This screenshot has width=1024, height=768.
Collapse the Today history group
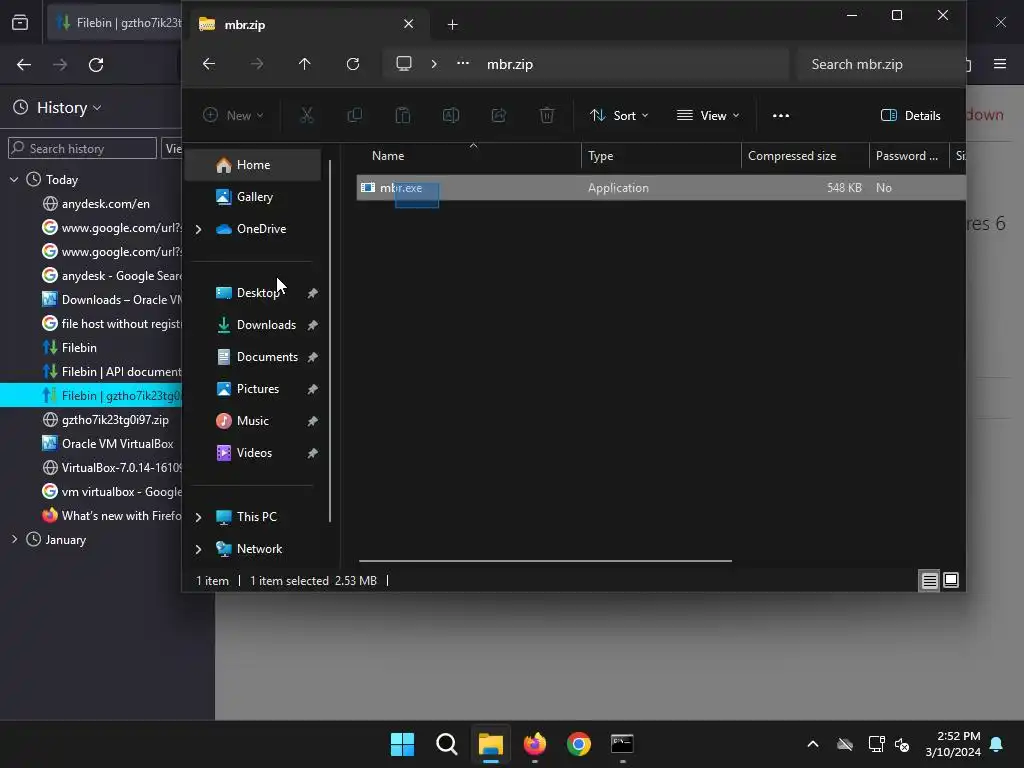14,179
